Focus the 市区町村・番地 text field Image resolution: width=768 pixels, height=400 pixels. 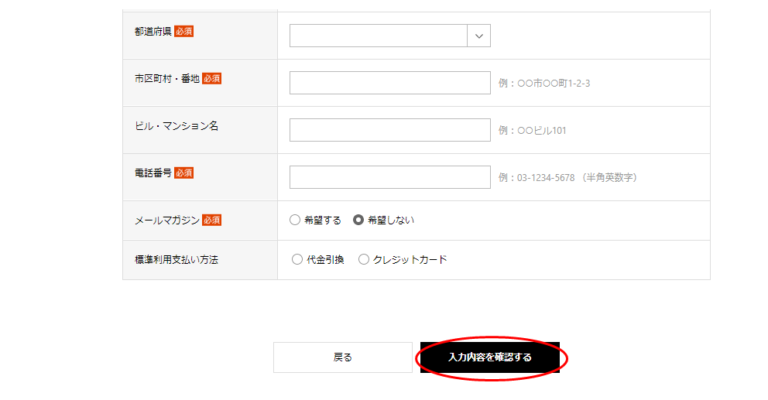[x=389, y=83]
